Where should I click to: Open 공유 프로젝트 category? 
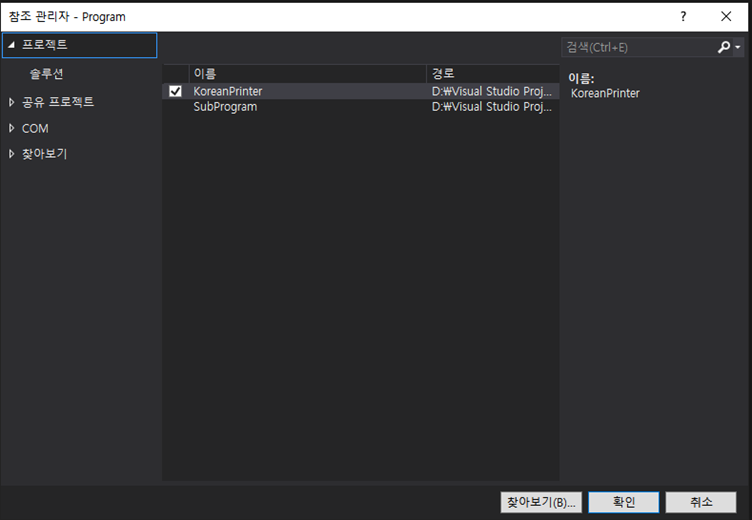tap(58, 102)
